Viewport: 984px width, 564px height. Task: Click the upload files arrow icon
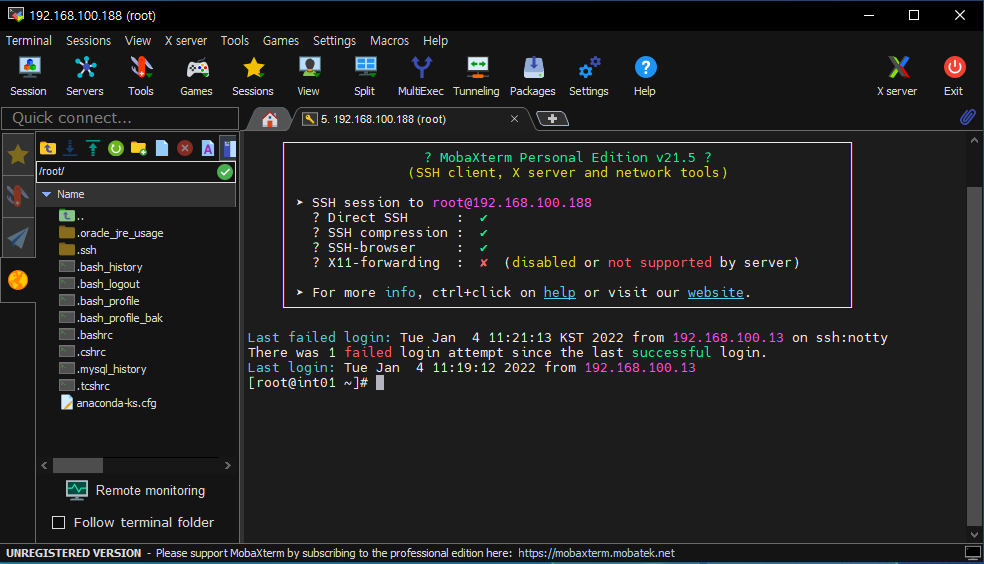coord(93,148)
